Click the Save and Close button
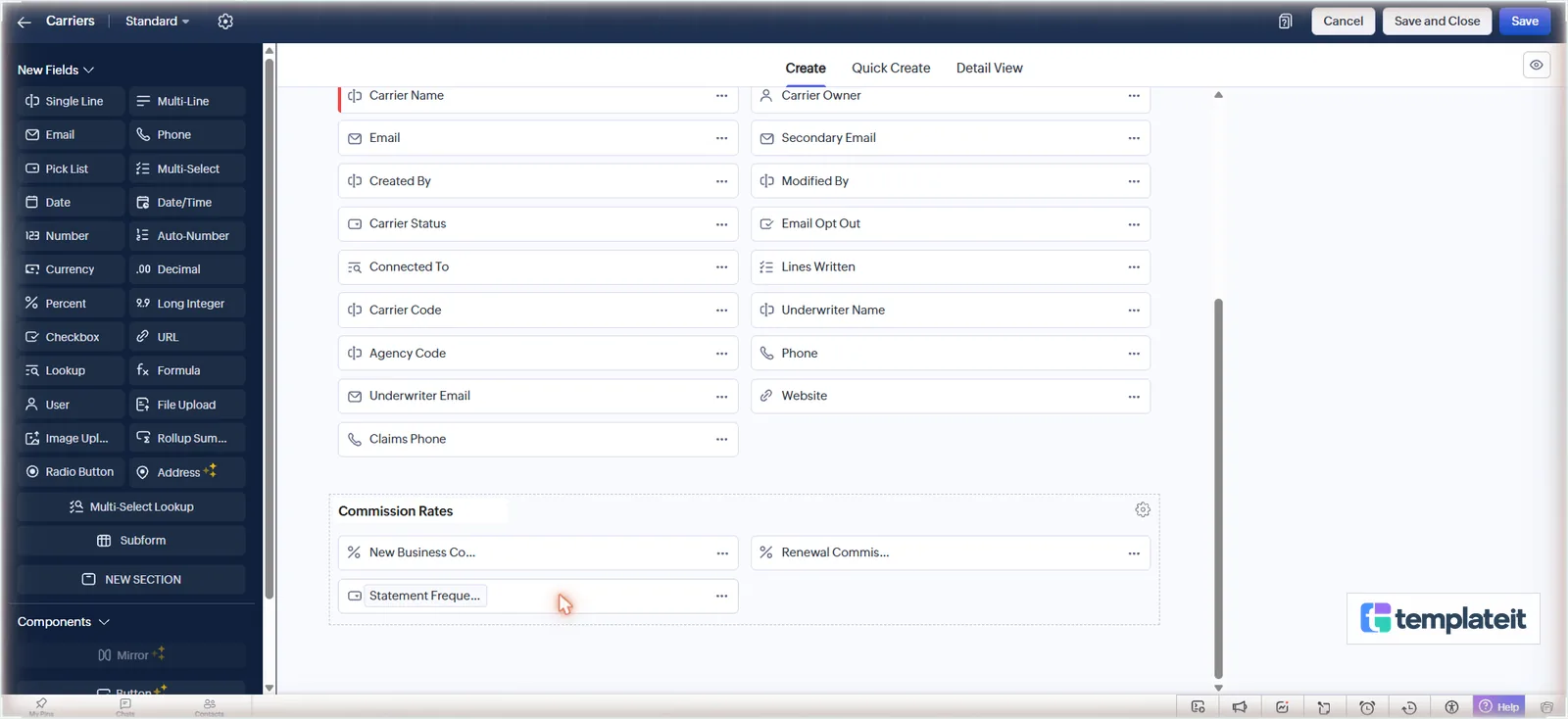1568x719 pixels. (x=1437, y=22)
